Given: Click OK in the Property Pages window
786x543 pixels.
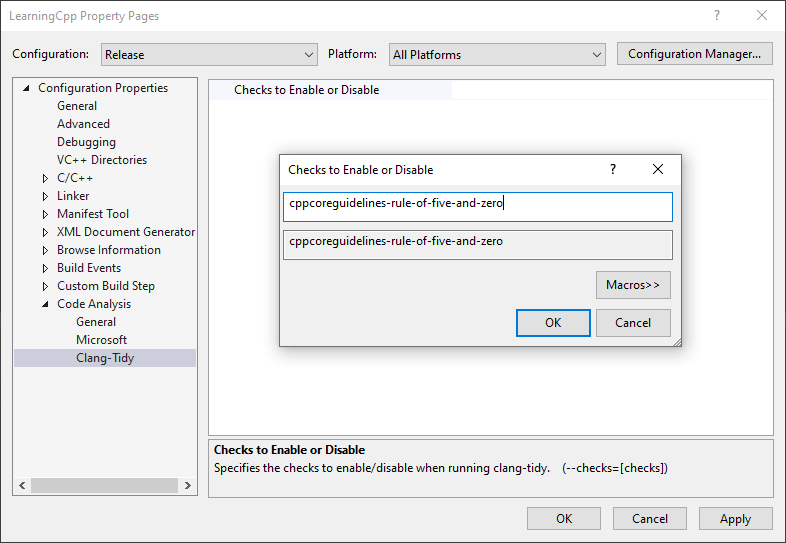Looking at the screenshot, I should 564,518.
